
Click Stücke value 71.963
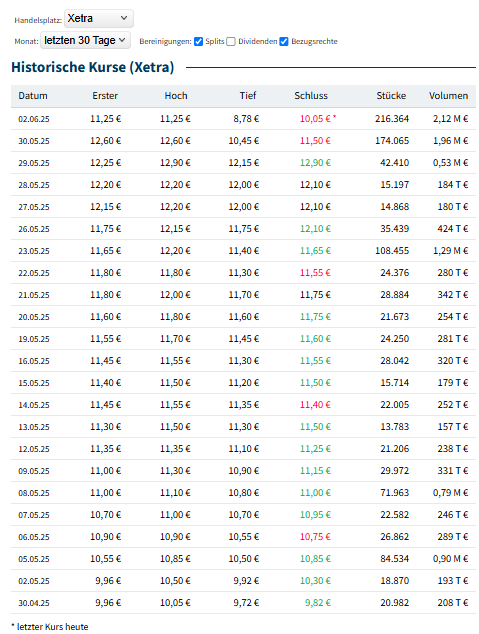pos(395,493)
